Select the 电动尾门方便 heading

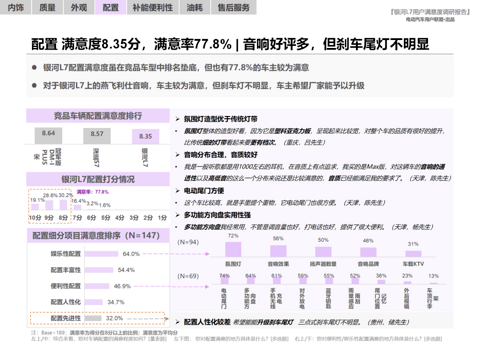[x=204, y=191]
